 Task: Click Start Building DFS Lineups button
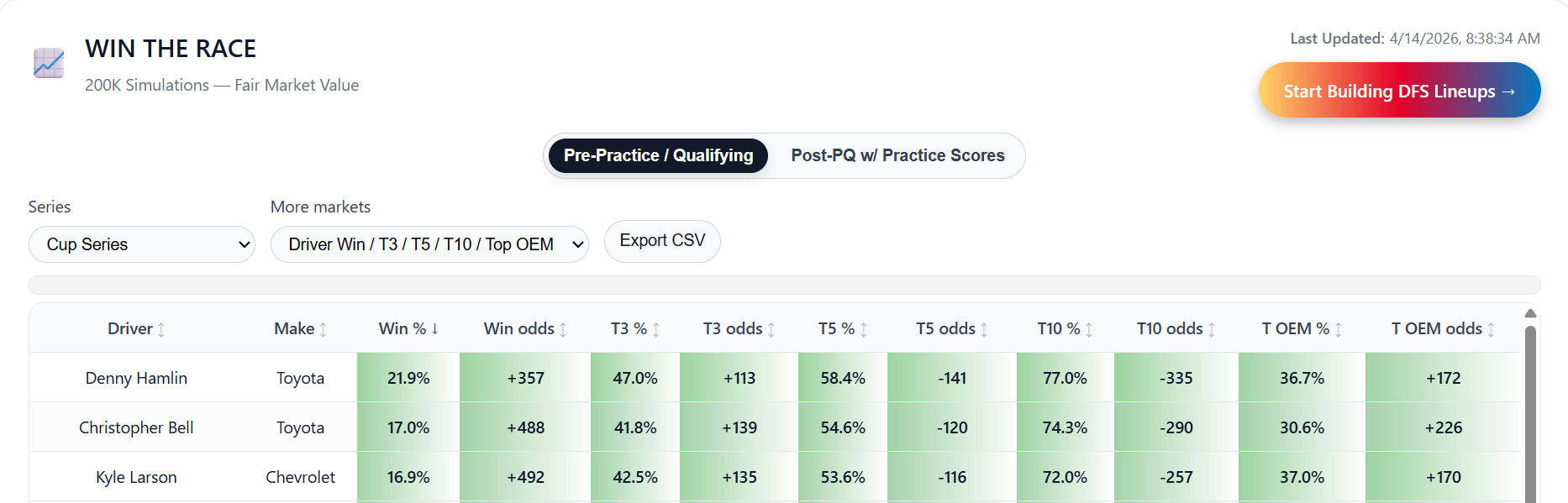1399,91
